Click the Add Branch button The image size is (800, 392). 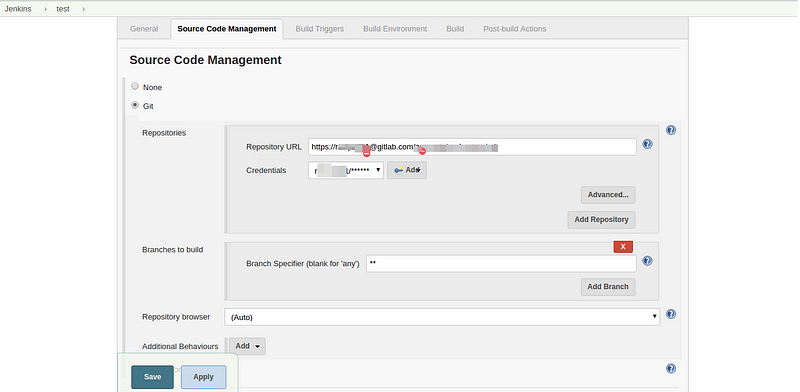click(x=608, y=287)
